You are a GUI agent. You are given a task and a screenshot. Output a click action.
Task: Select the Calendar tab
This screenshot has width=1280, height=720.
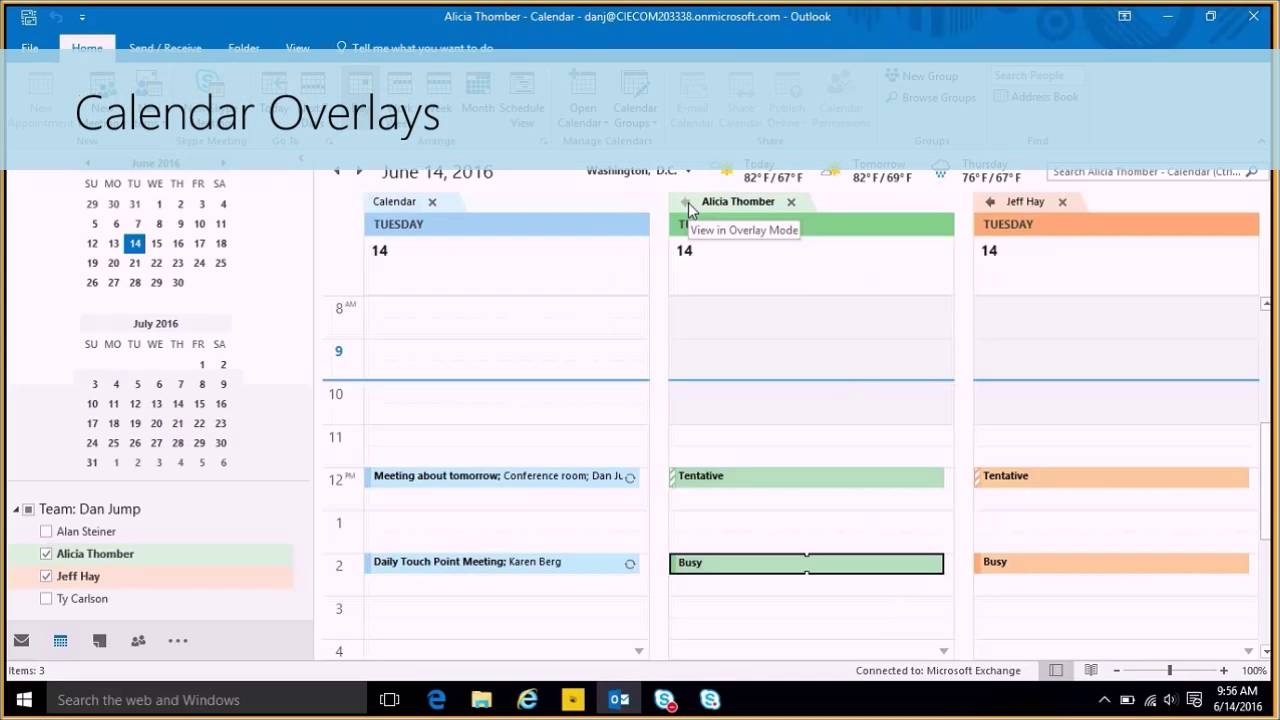tap(394, 202)
